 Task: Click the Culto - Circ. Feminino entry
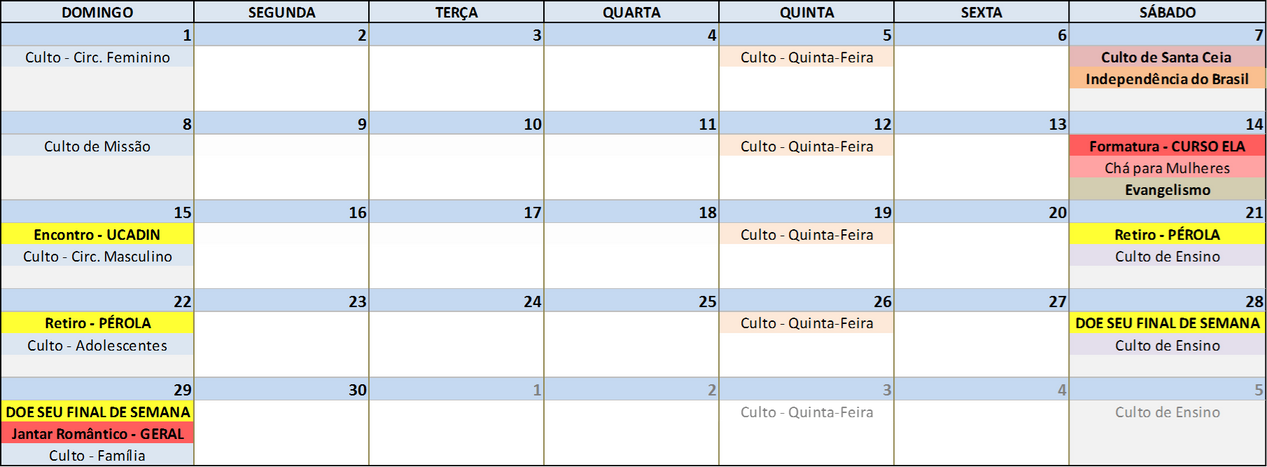(97, 57)
